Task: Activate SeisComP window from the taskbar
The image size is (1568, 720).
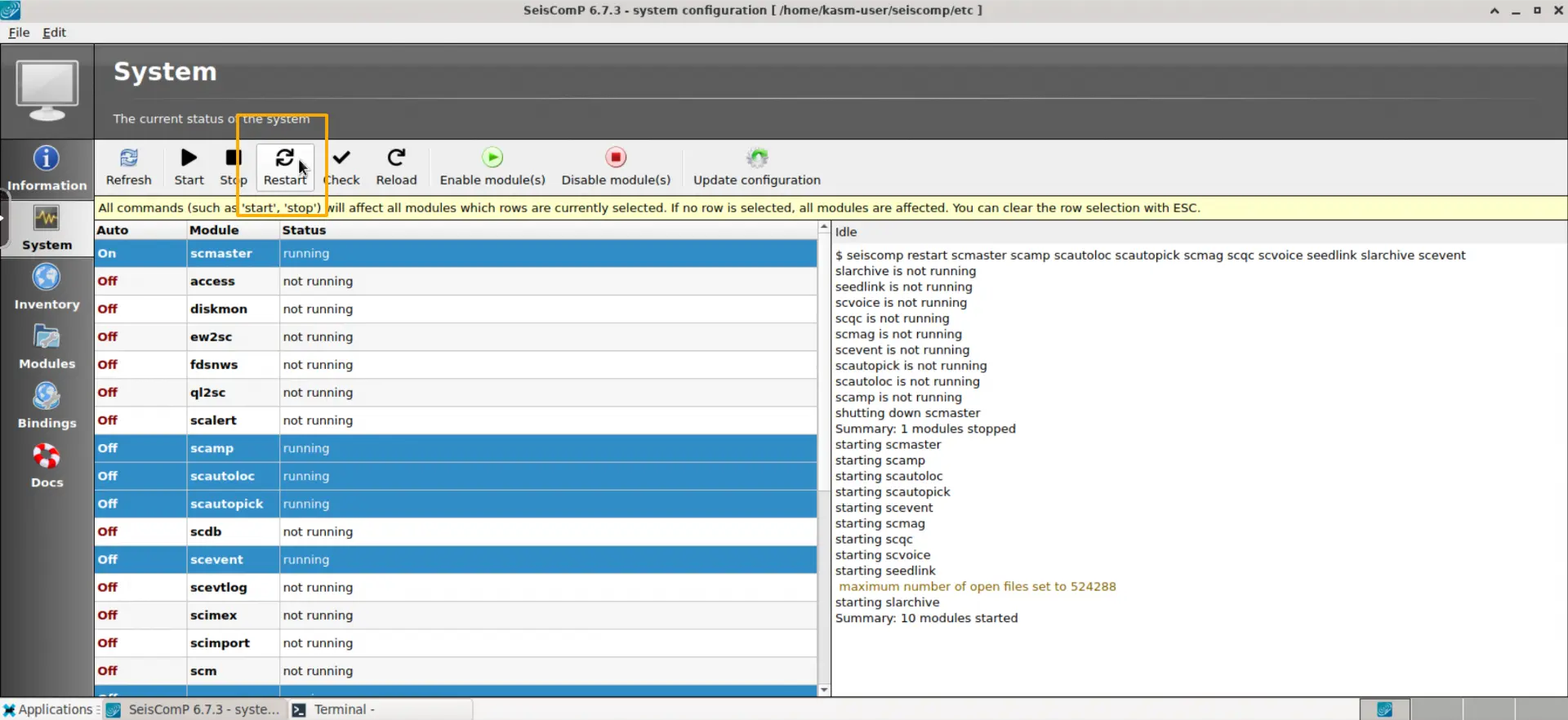Action: pyautogui.click(x=194, y=709)
